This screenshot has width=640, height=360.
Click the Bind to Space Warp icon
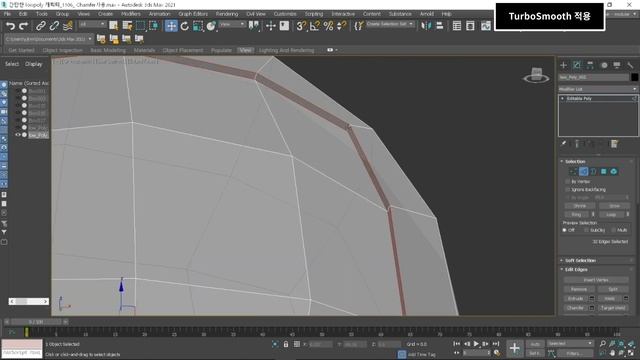(x=68, y=26)
